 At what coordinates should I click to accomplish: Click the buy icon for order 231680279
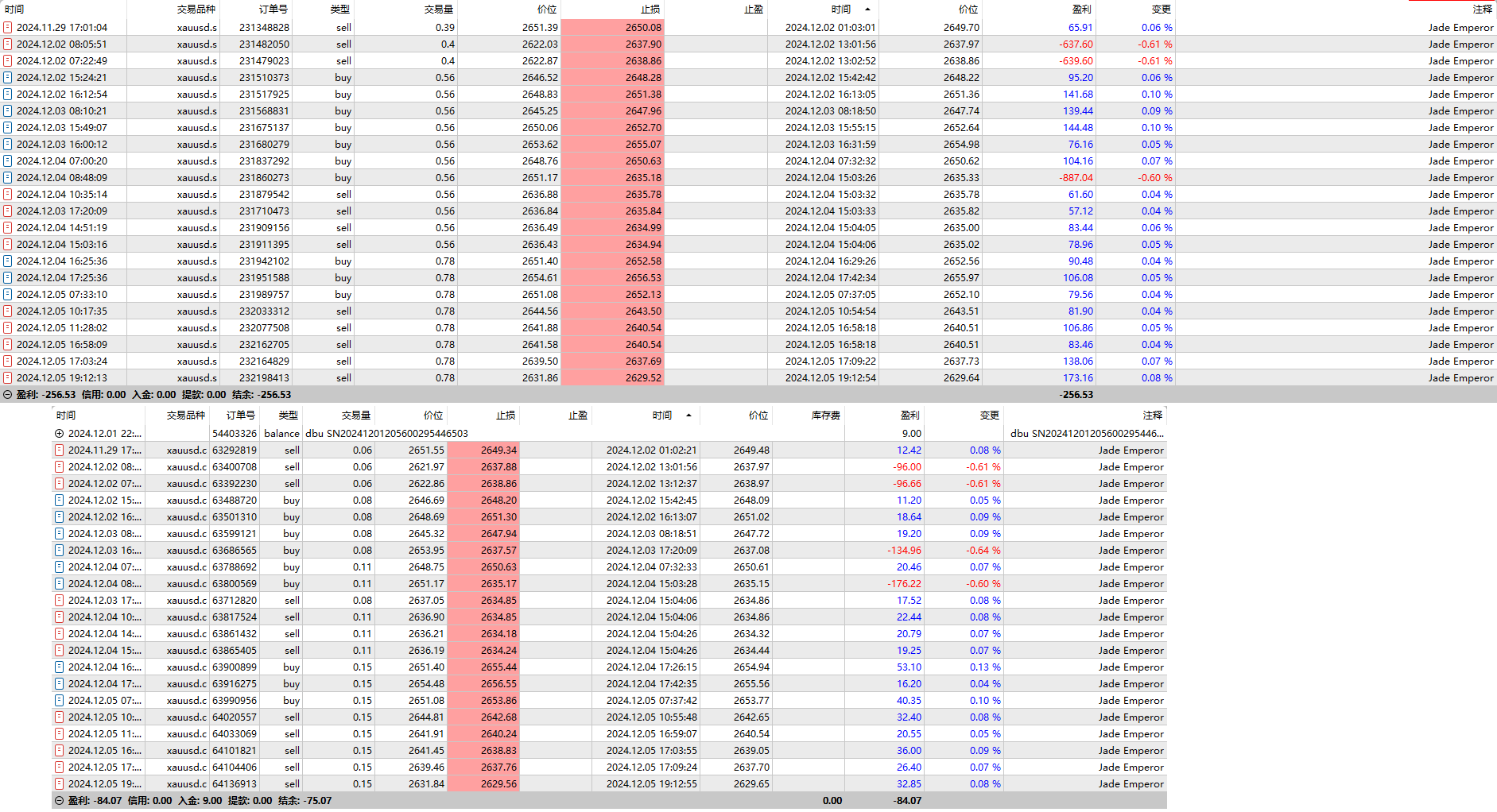click(7, 144)
